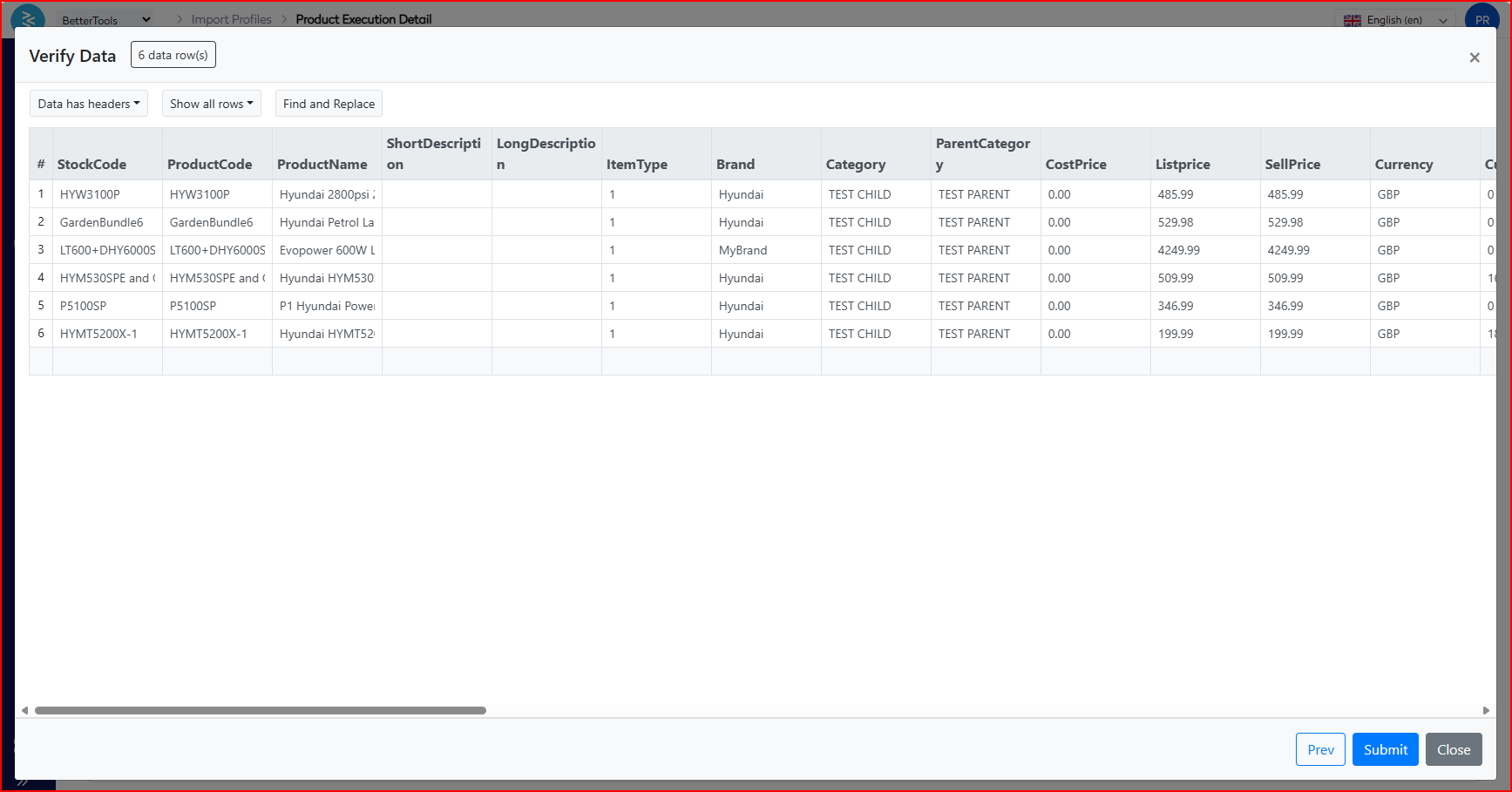
Task: Open the English (en) language selector
Action: point(1396,20)
